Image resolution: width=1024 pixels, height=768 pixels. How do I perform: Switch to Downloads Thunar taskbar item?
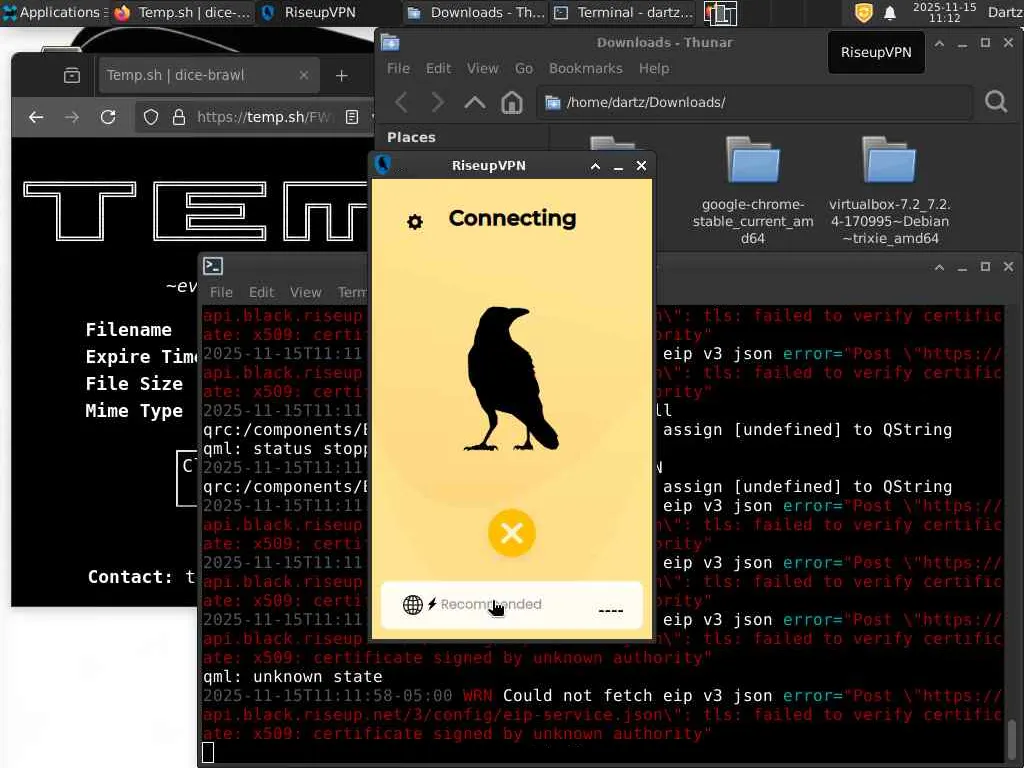coord(475,12)
